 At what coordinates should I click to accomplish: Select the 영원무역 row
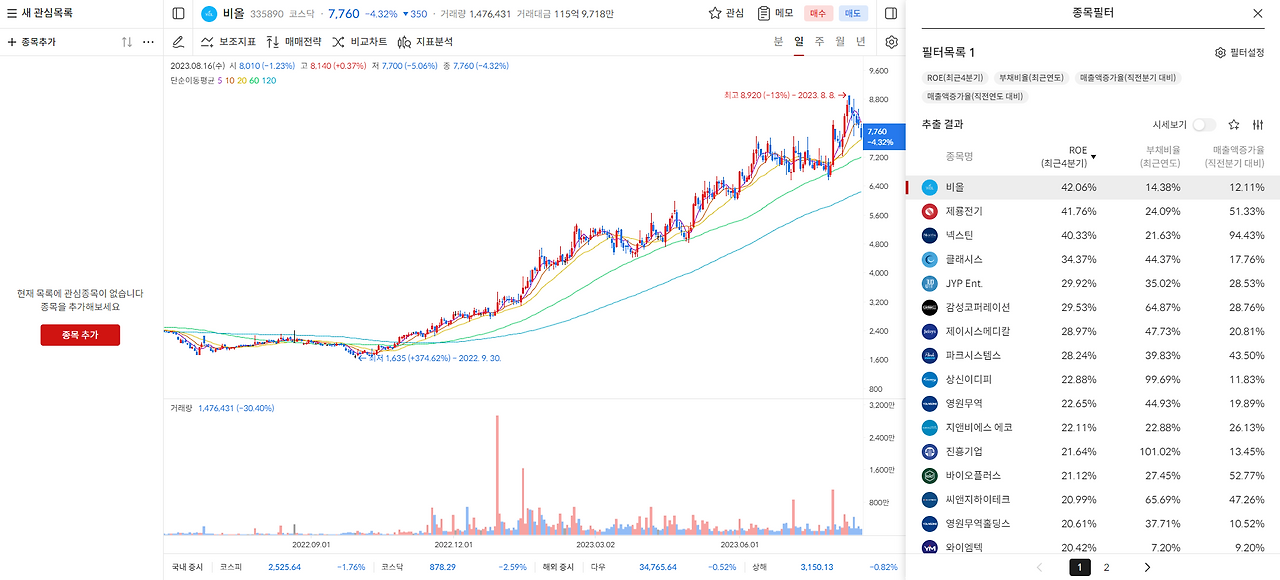pos(1093,403)
